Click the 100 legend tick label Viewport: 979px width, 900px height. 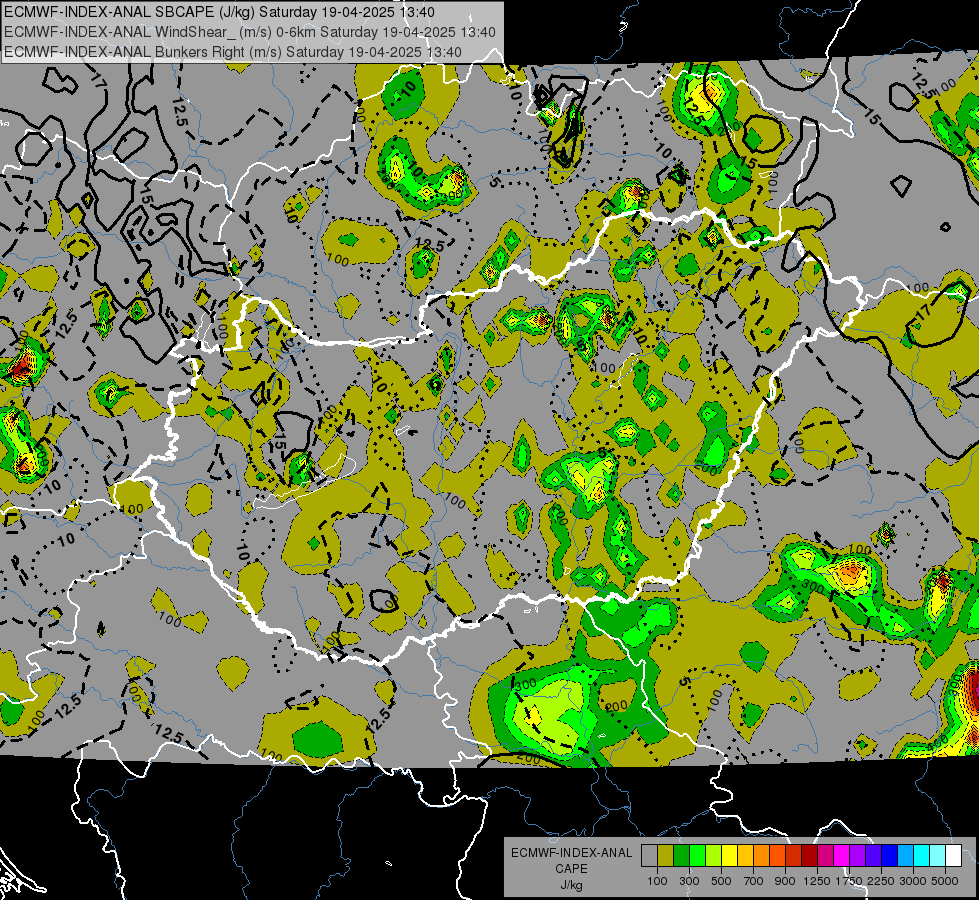657,881
